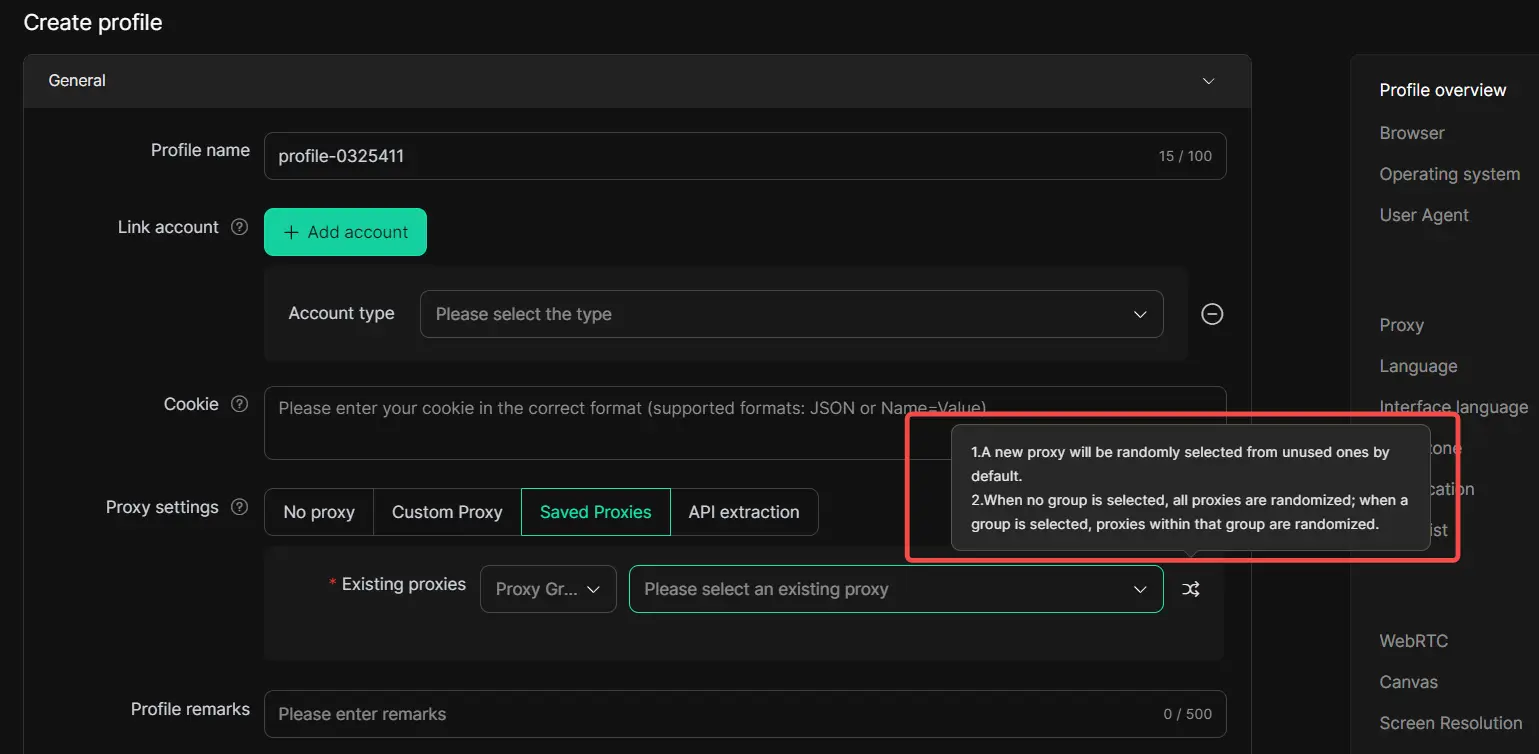The image size is (1539, 754).
Task: Collapse the General section chevron
Action: coord(1208,81)
